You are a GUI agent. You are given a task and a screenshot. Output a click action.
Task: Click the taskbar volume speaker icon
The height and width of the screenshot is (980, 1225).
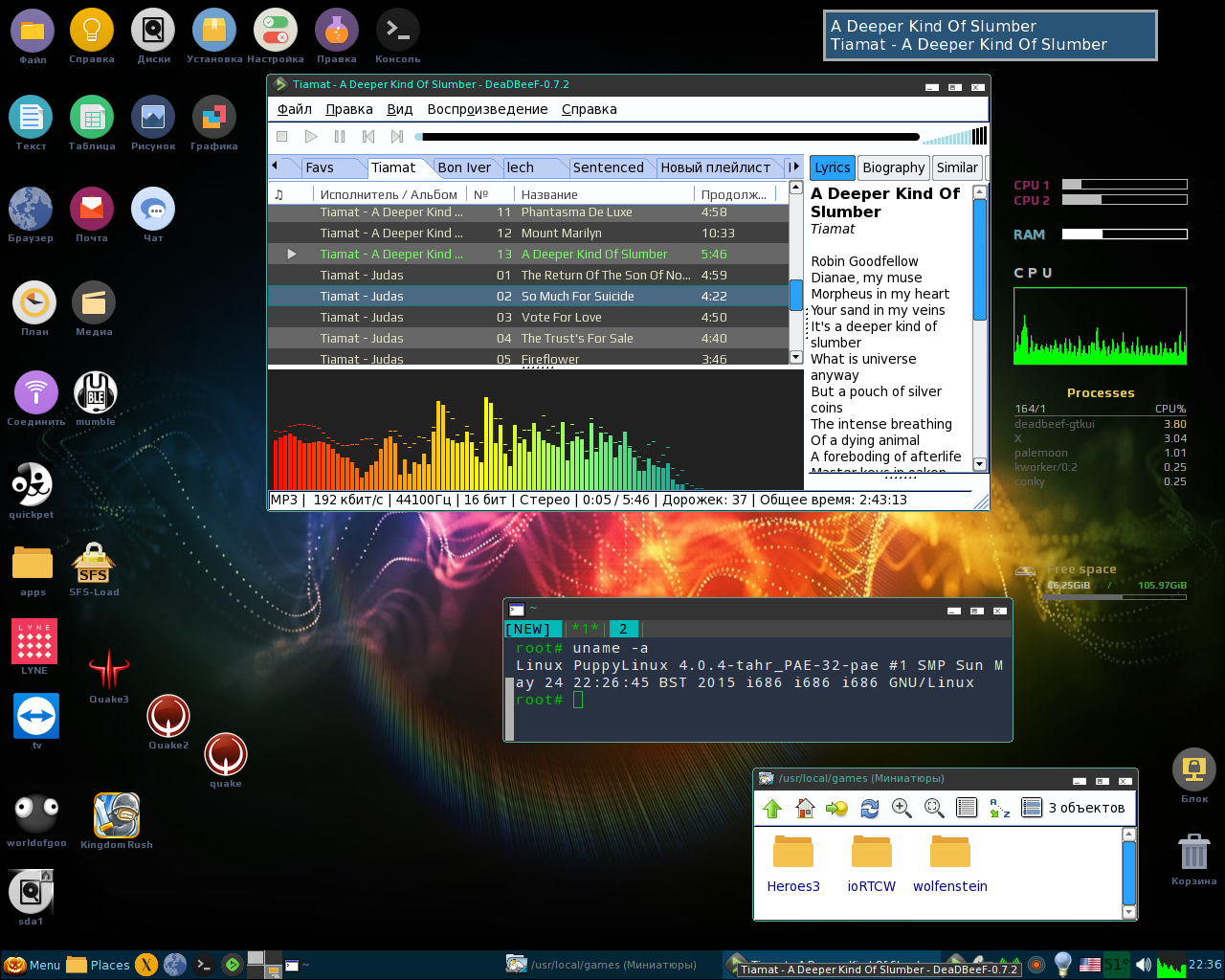[x=1144, y=965]
